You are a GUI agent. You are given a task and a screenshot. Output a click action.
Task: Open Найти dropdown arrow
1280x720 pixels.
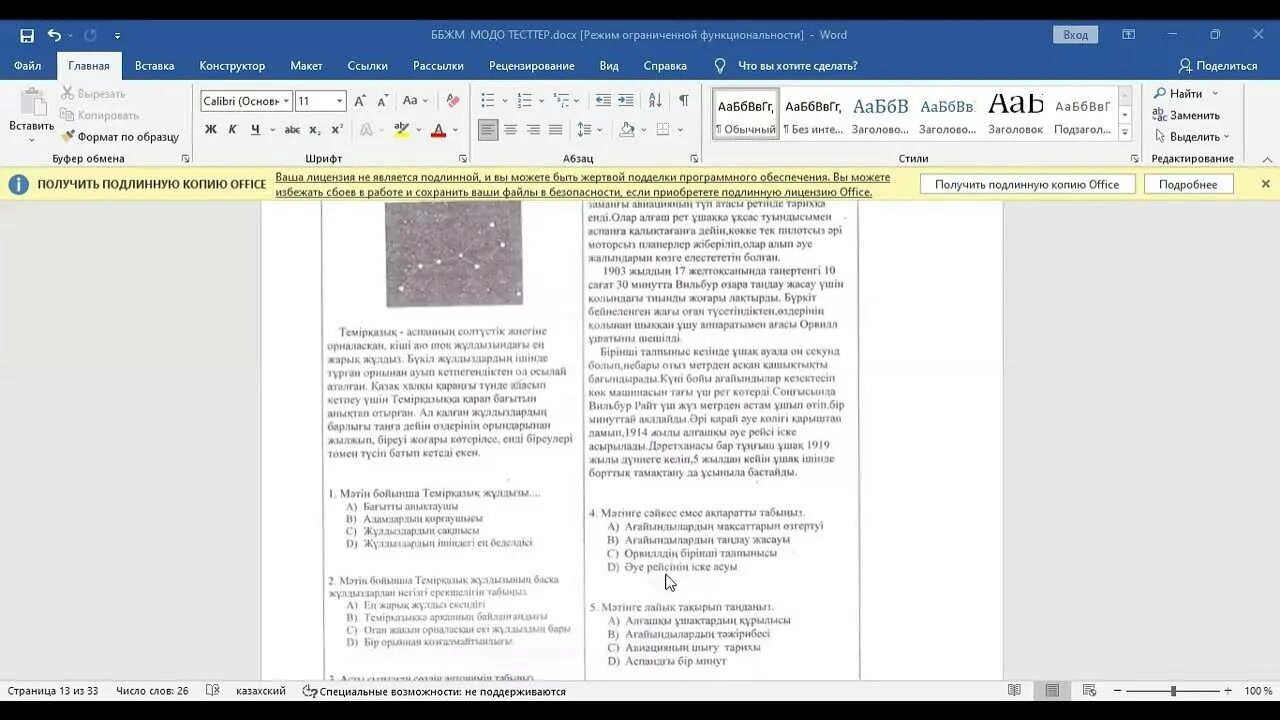point(1215,93)
